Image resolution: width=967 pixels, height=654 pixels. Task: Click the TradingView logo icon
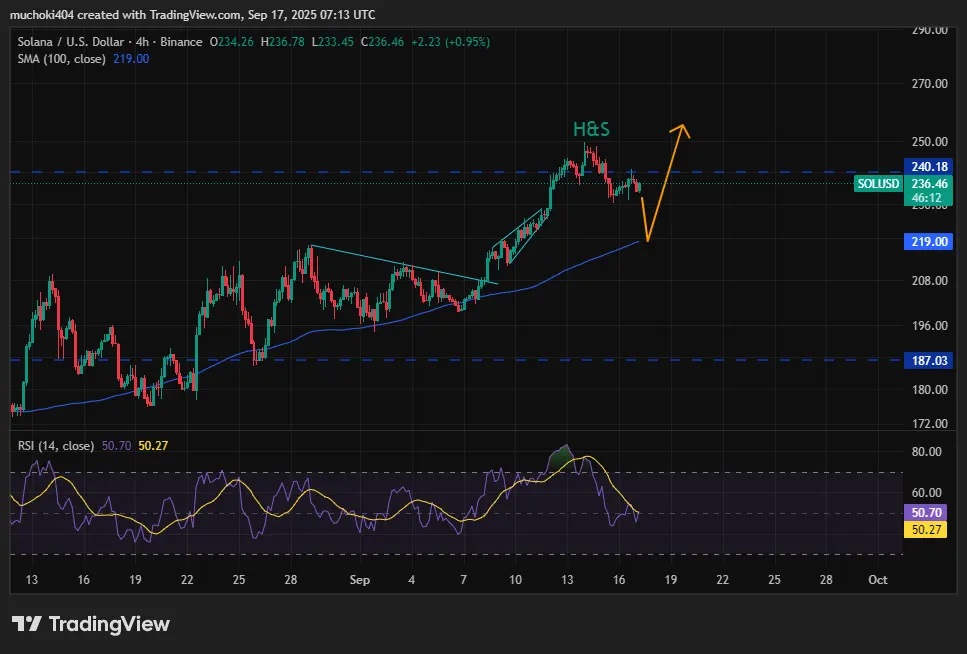tap(26, 624)
